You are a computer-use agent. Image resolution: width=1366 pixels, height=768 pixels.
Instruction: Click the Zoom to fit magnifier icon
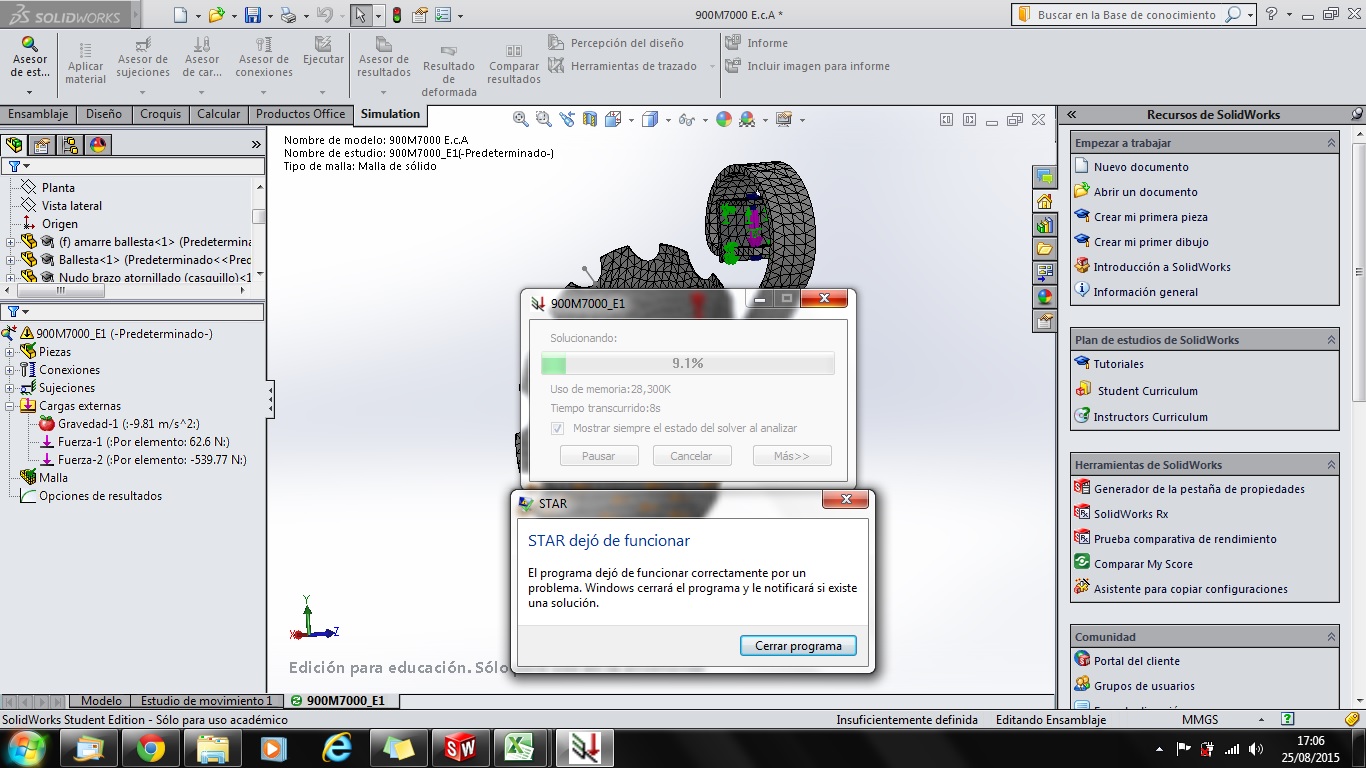click(520, 119)
